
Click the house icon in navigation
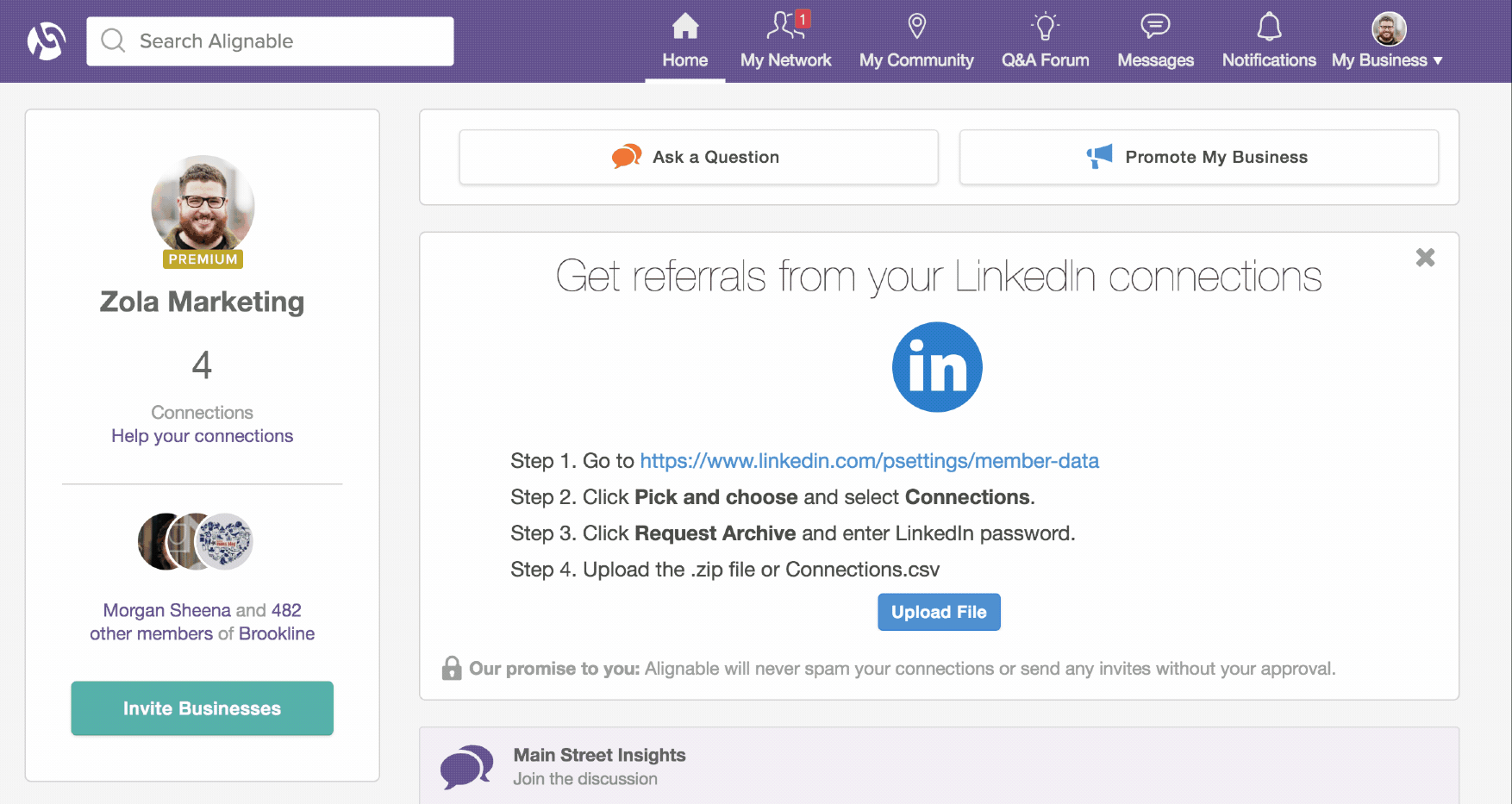tap(685, 26)
